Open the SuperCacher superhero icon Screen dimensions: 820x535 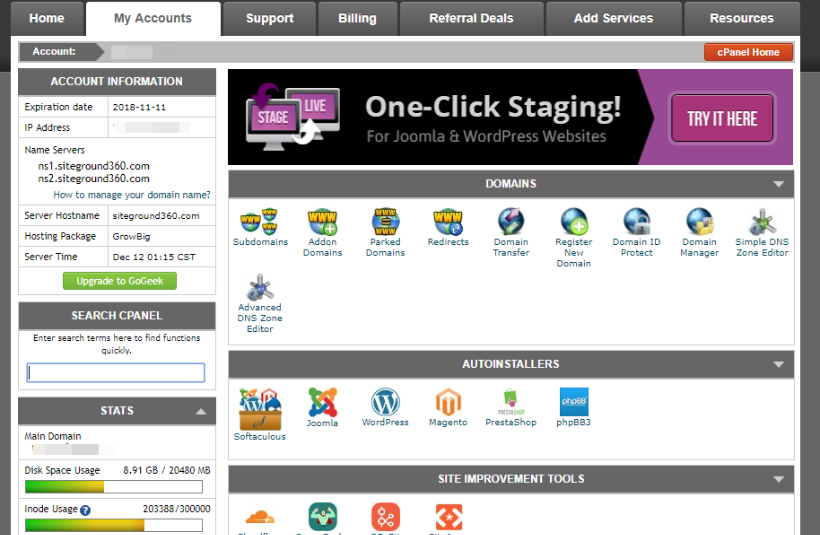tap(323, 517)
